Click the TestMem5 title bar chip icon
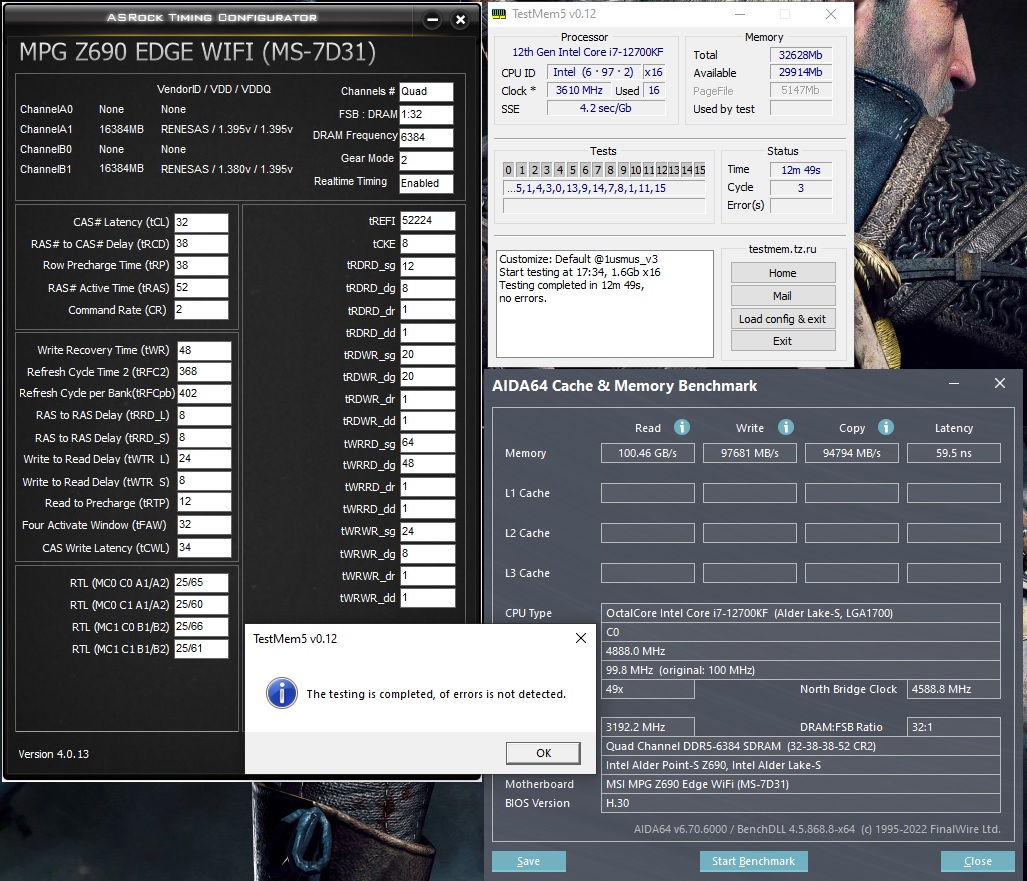 tap(499, 14)
